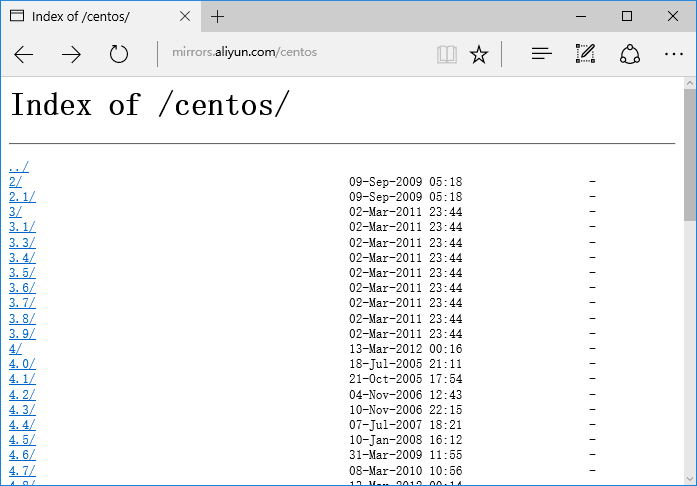Make a Web Note pen icon
Screen dimensions: 697x486
(x=585, y=54)
